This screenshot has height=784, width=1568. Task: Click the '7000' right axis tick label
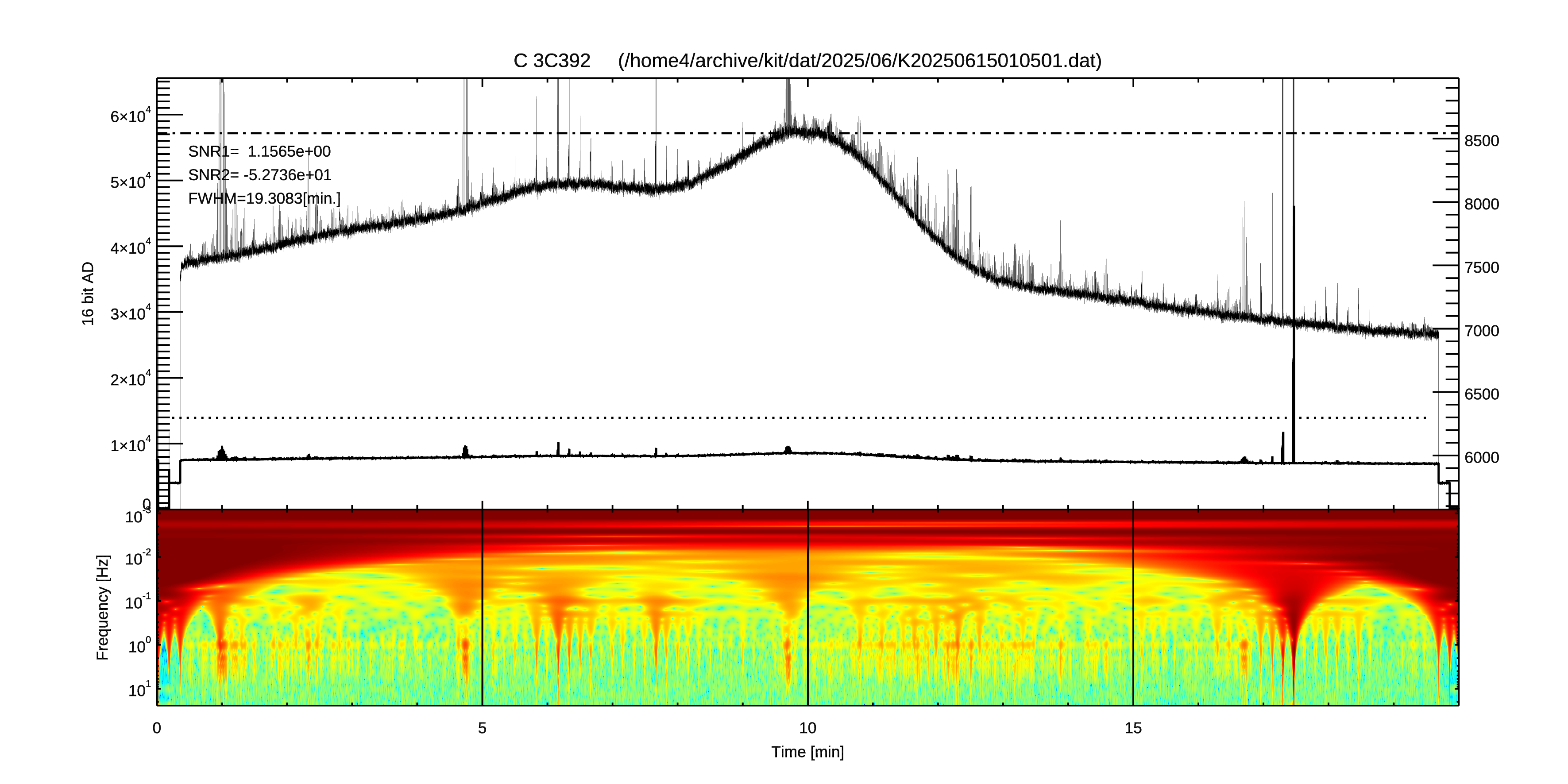[x=1482, y=331]
